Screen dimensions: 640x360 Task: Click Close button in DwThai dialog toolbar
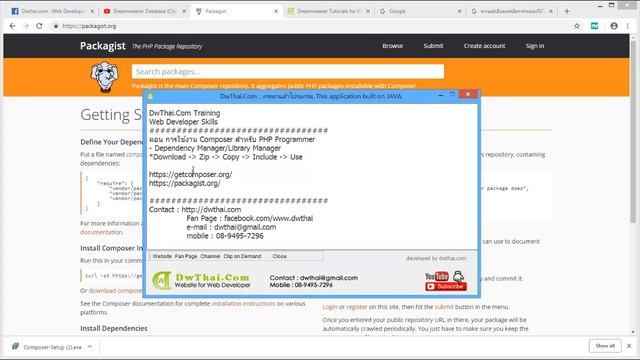pos(280,256)
